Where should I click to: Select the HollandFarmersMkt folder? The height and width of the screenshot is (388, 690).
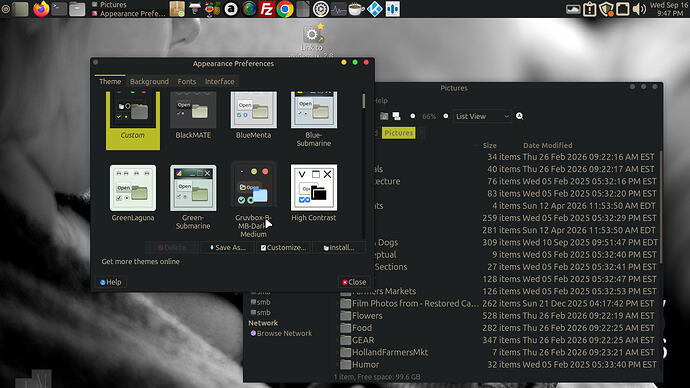(x=497, y=352)
